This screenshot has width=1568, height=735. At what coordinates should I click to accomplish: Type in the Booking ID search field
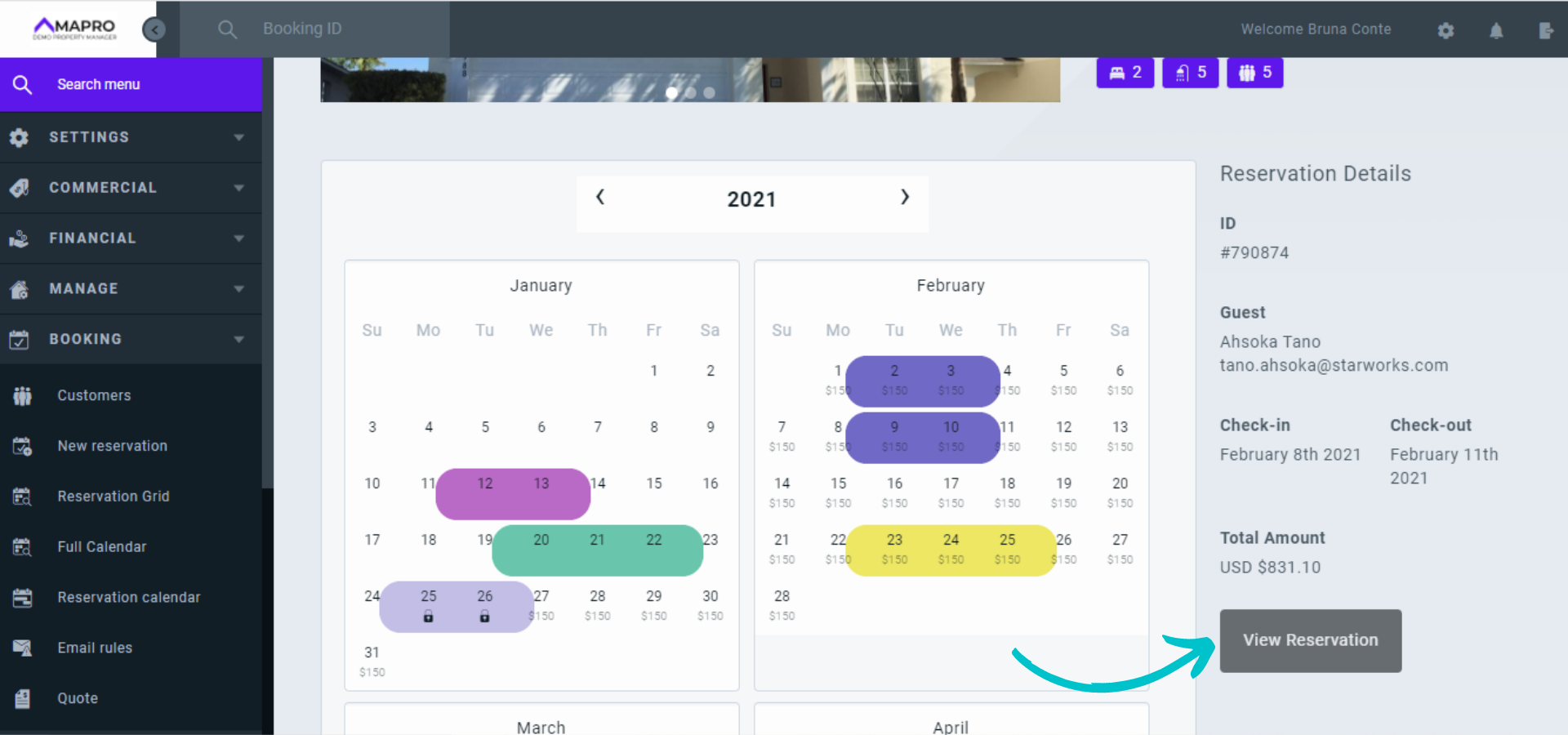click(x=327, y=29)
